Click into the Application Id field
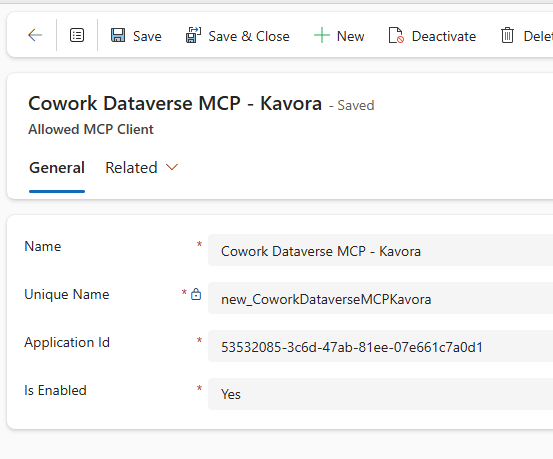Image resolution: width=553 pixels, height=459 pixels. 380,346
